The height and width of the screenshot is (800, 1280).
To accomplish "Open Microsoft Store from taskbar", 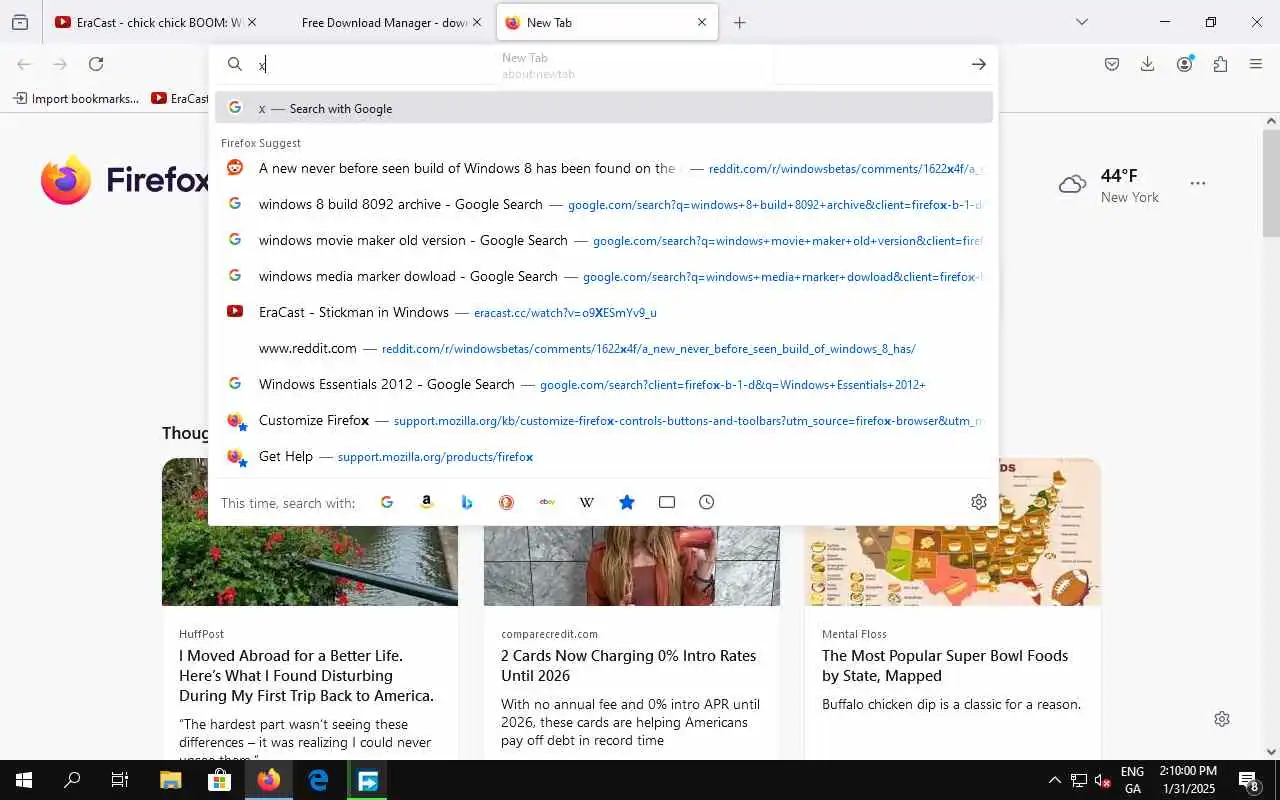I will pyautogui.click(x=219, y=780).
